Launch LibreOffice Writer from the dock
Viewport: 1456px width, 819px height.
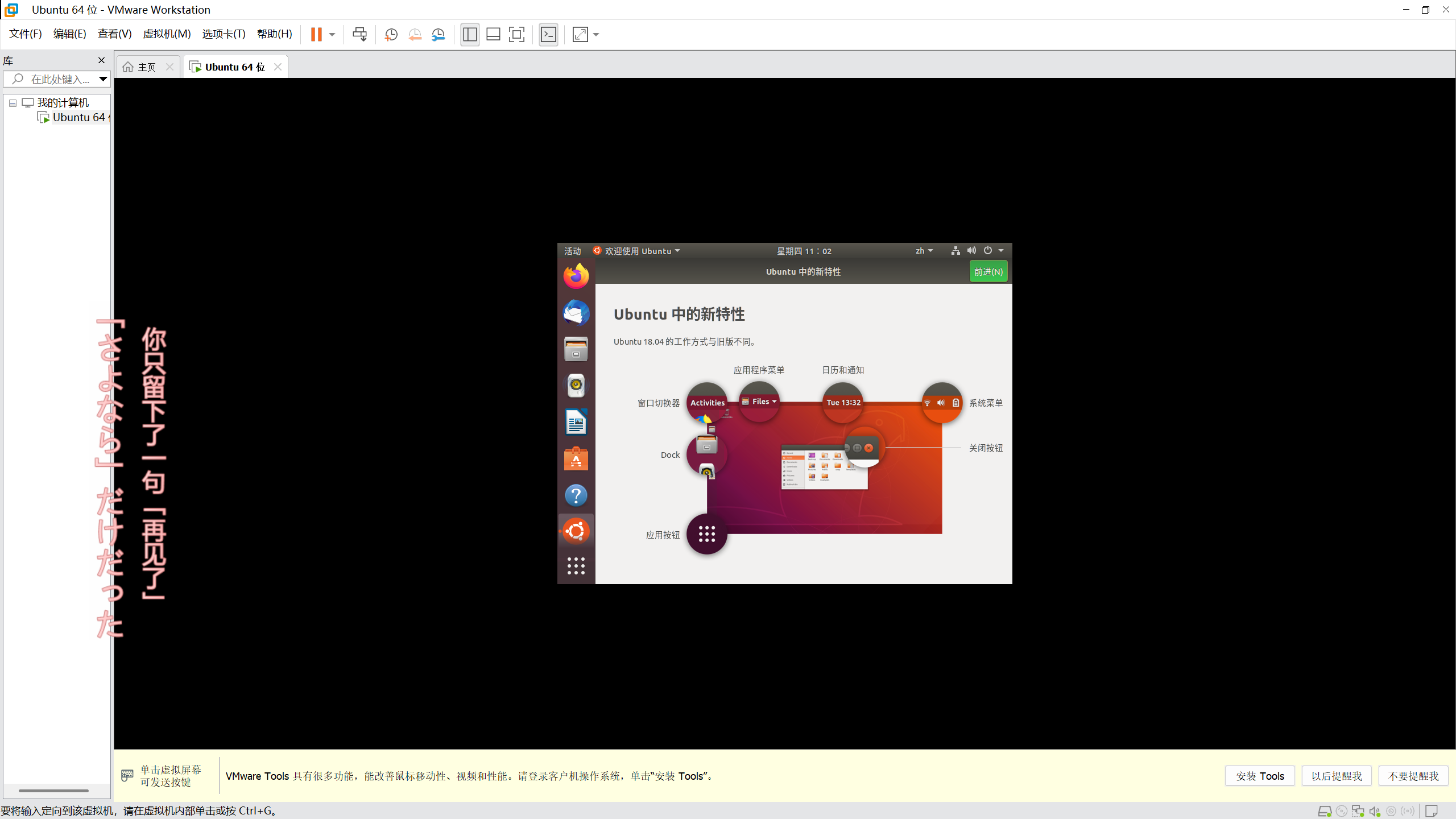coord(576,422)
